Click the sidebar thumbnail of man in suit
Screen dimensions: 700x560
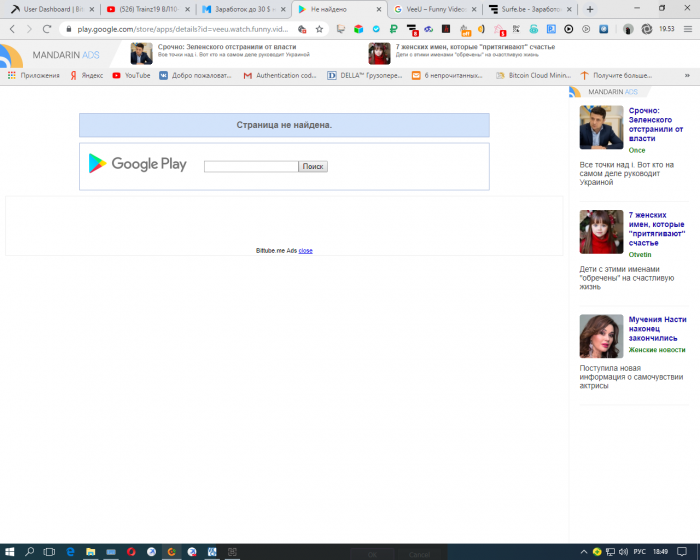(x=601, y=127)
